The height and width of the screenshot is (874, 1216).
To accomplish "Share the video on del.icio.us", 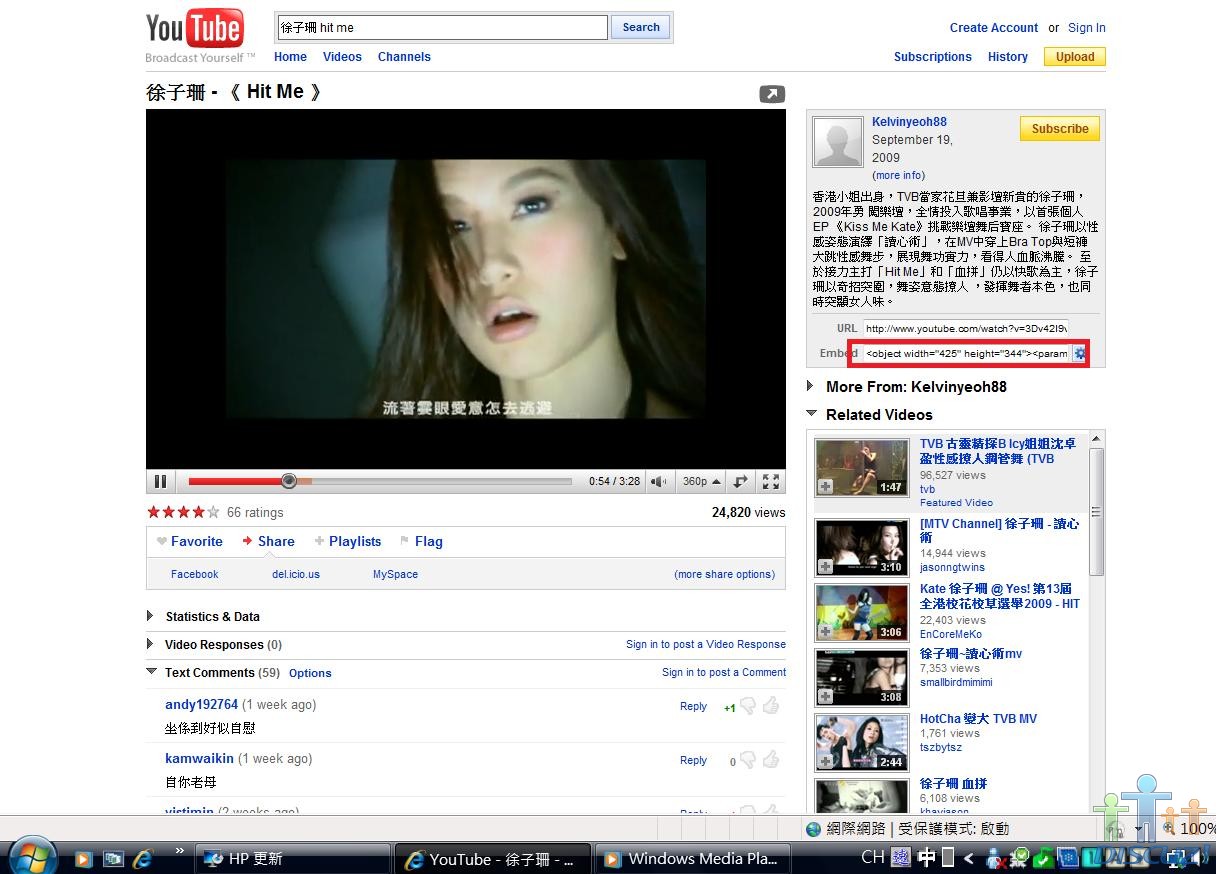I will [x=296, y=574].
